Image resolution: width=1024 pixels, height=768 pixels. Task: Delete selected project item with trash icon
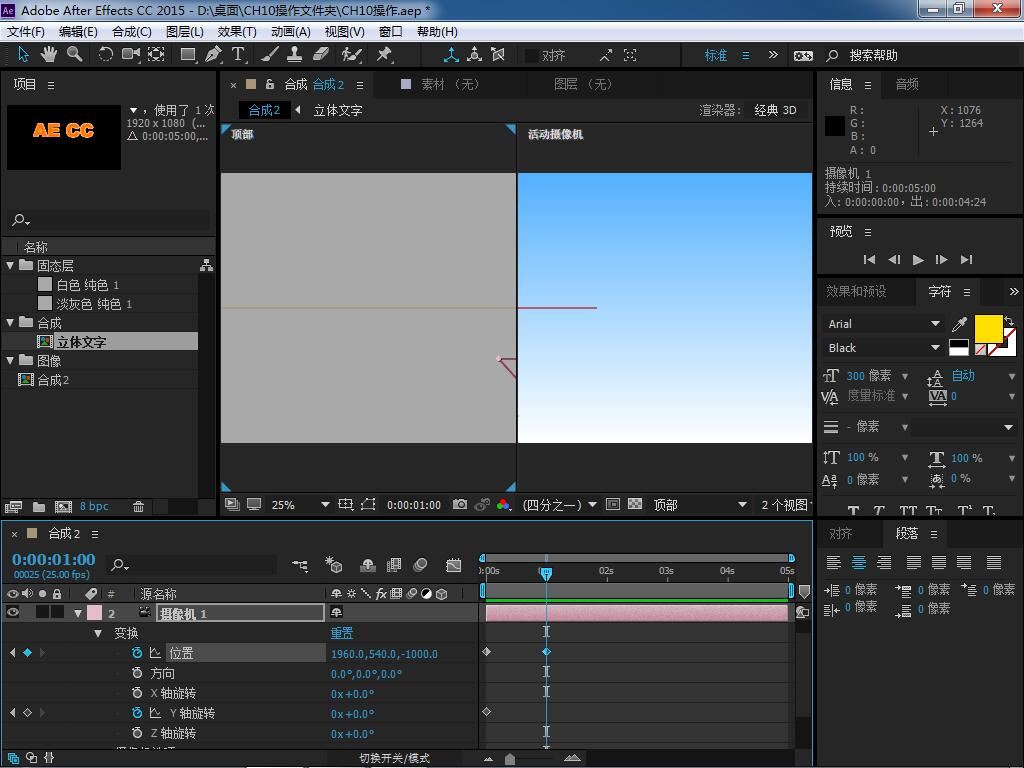point(139,507)
